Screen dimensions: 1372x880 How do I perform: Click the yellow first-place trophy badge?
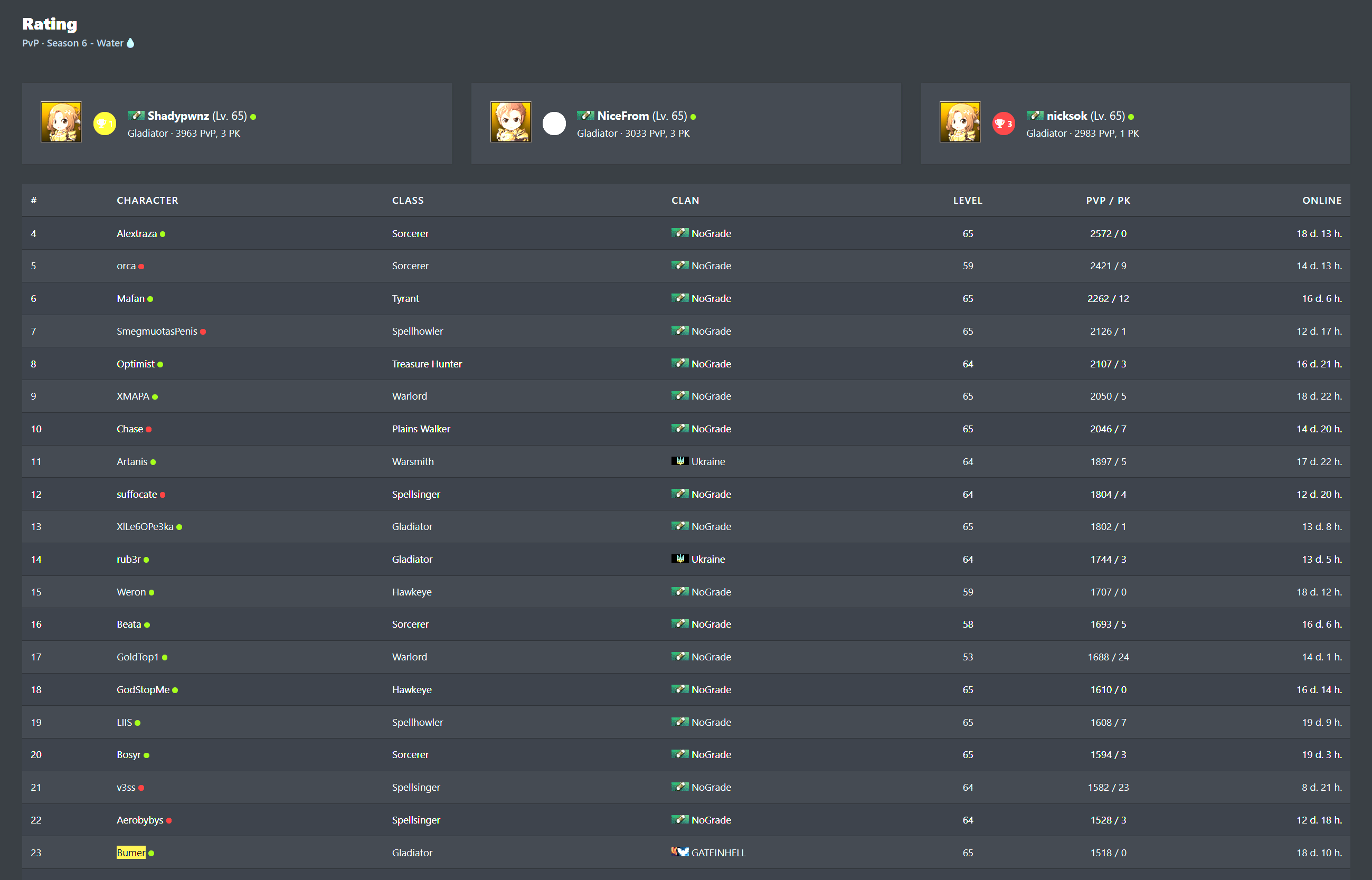click(105, 124)
